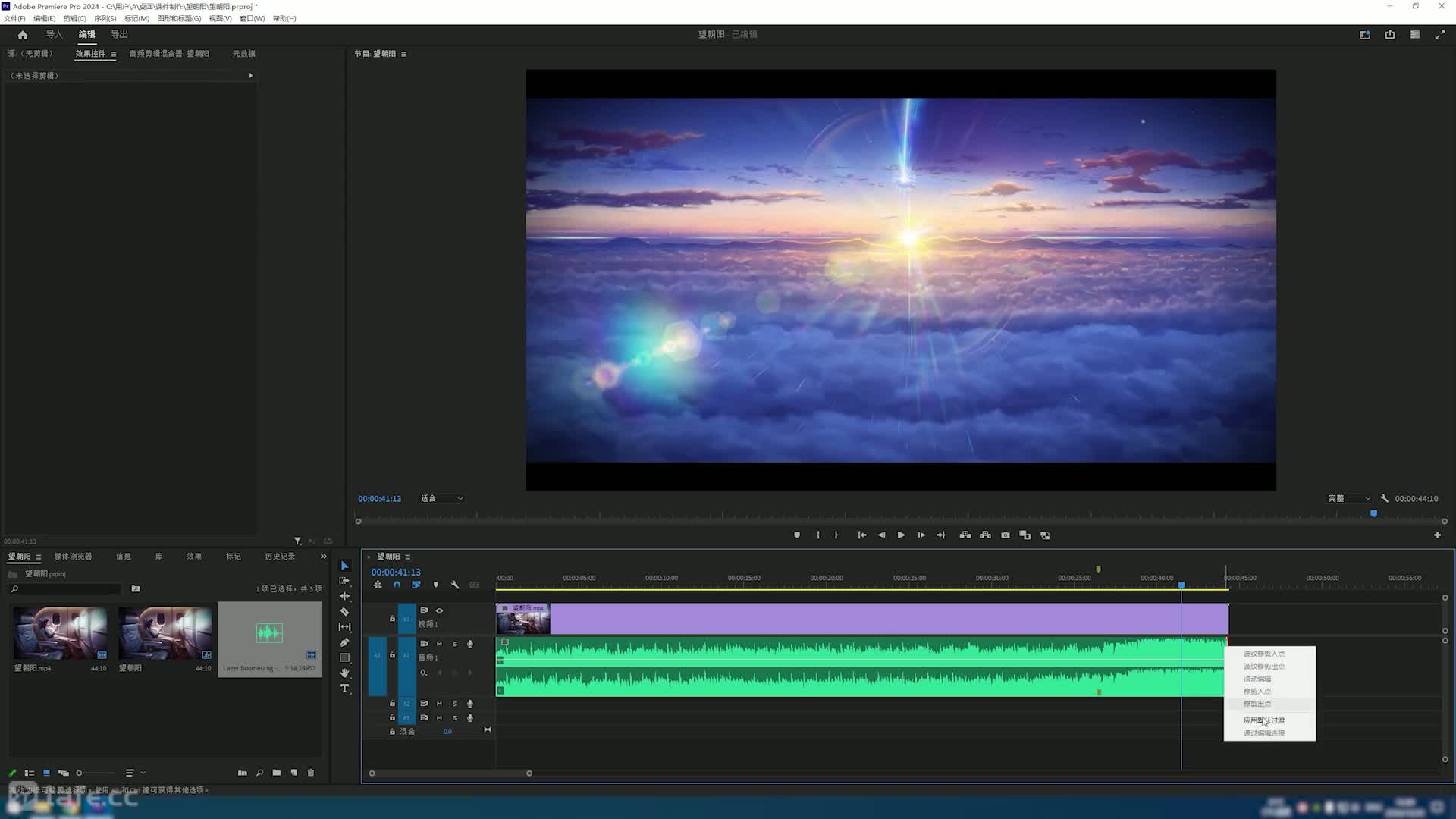Toggle Snap in timeline magnet icon
Screen dimensions: 1456x819
click(x=397, y=585)
